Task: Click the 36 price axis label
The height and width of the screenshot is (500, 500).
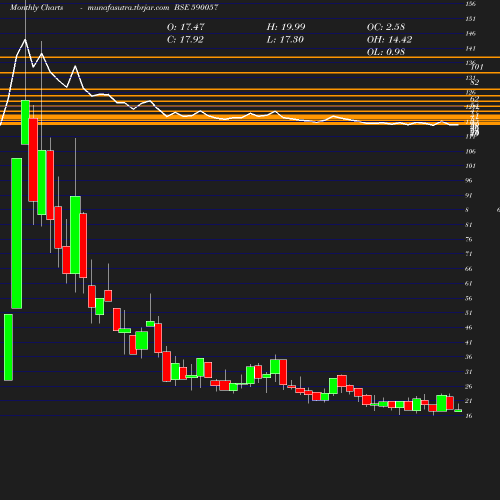Action: coord(469,357)
